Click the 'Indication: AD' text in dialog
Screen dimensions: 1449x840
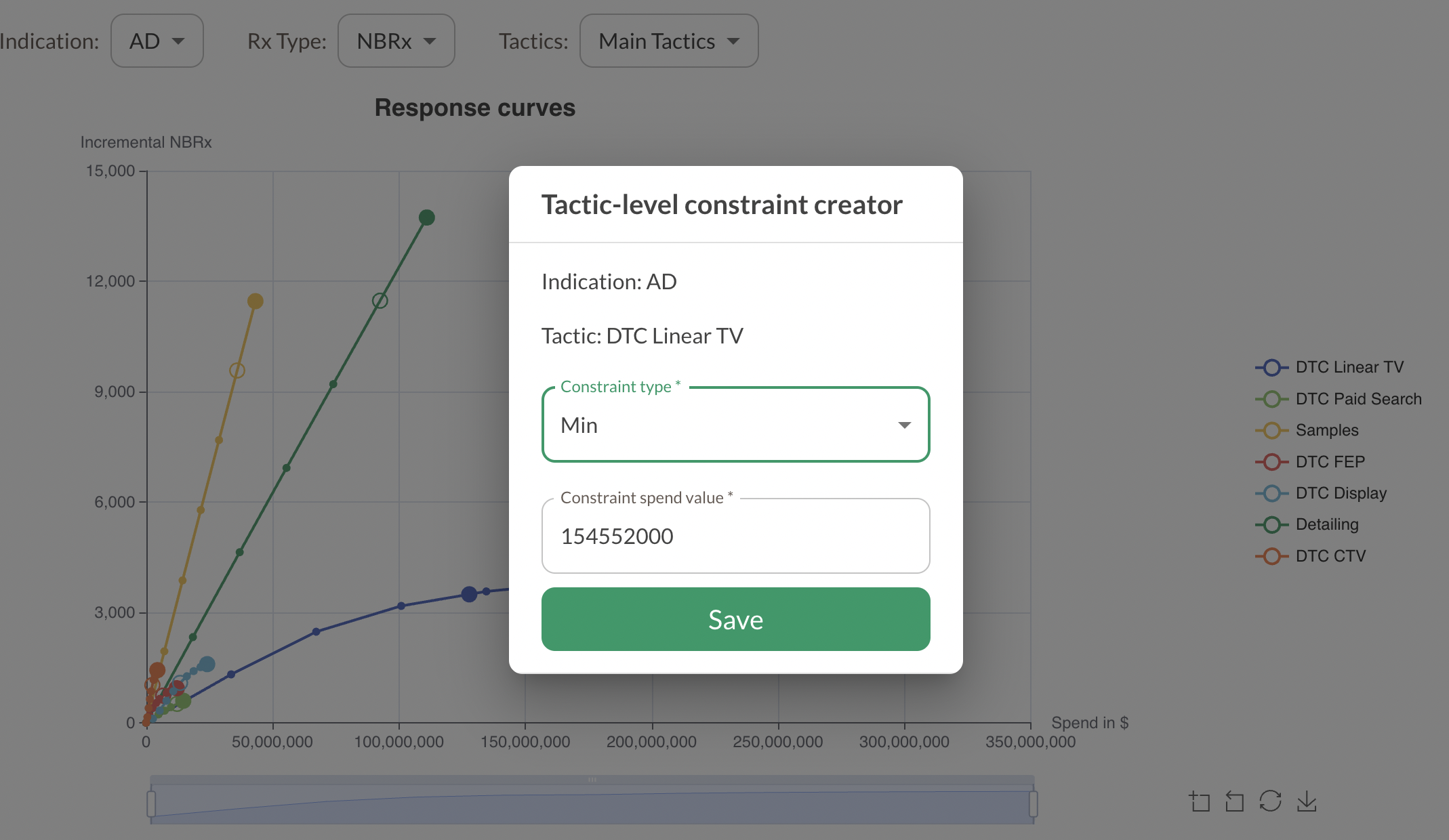click(x=609, y=282)
